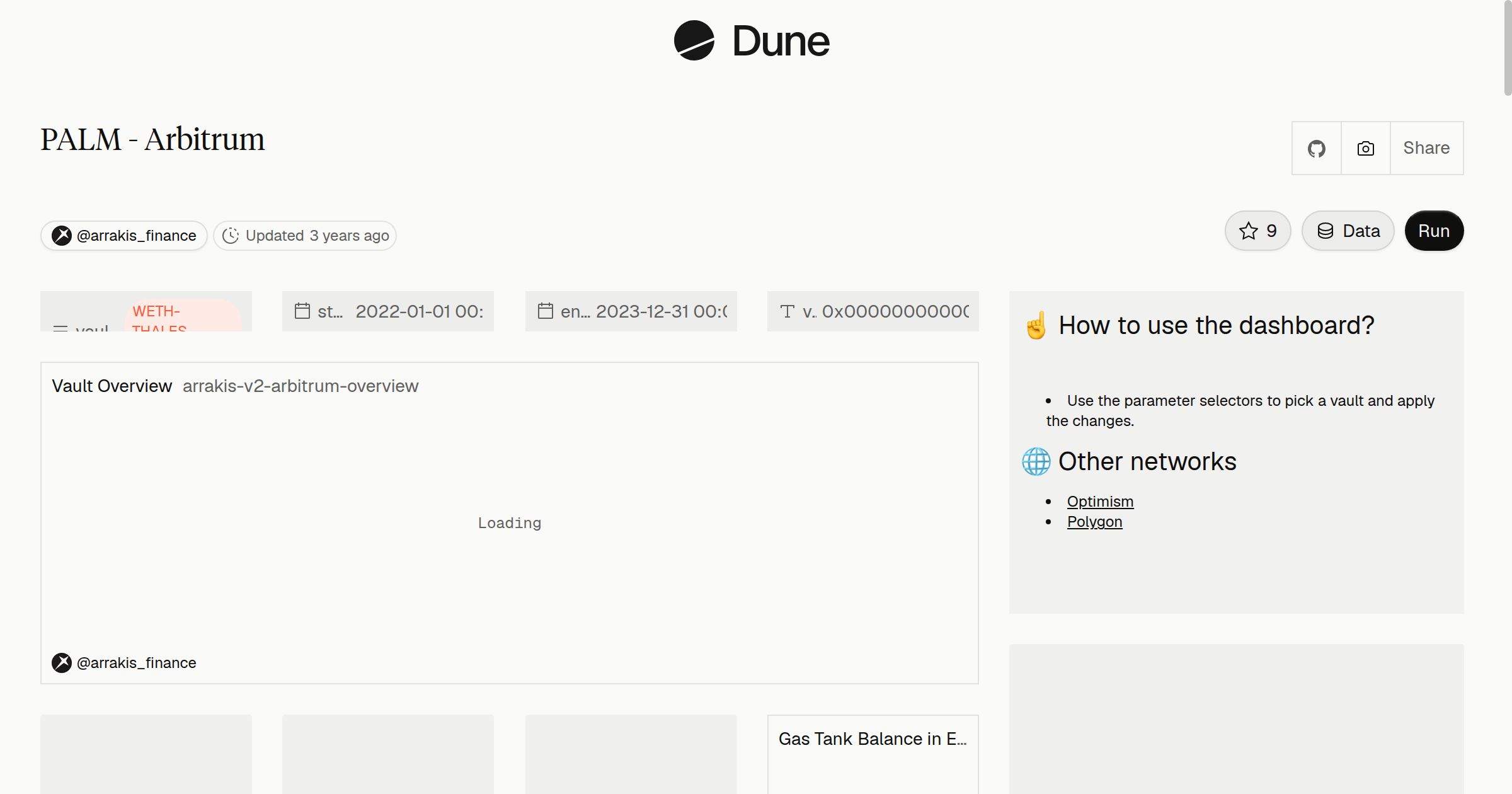Image resolution: width=1512 pixels, height=794 pixels.
Task: Open the Optimism network link
Action: pyautogui.click(x=1100, y=502)
